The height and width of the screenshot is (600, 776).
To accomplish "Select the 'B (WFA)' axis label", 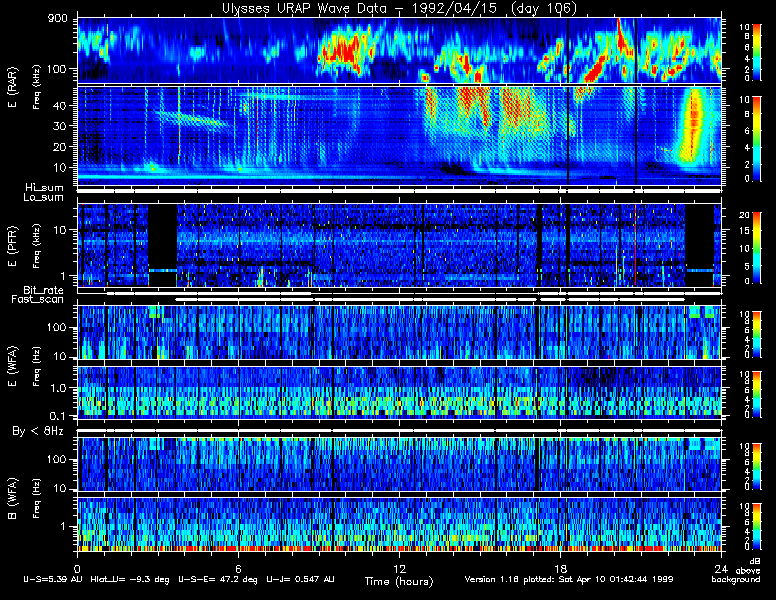I will [x=12, y=499].
